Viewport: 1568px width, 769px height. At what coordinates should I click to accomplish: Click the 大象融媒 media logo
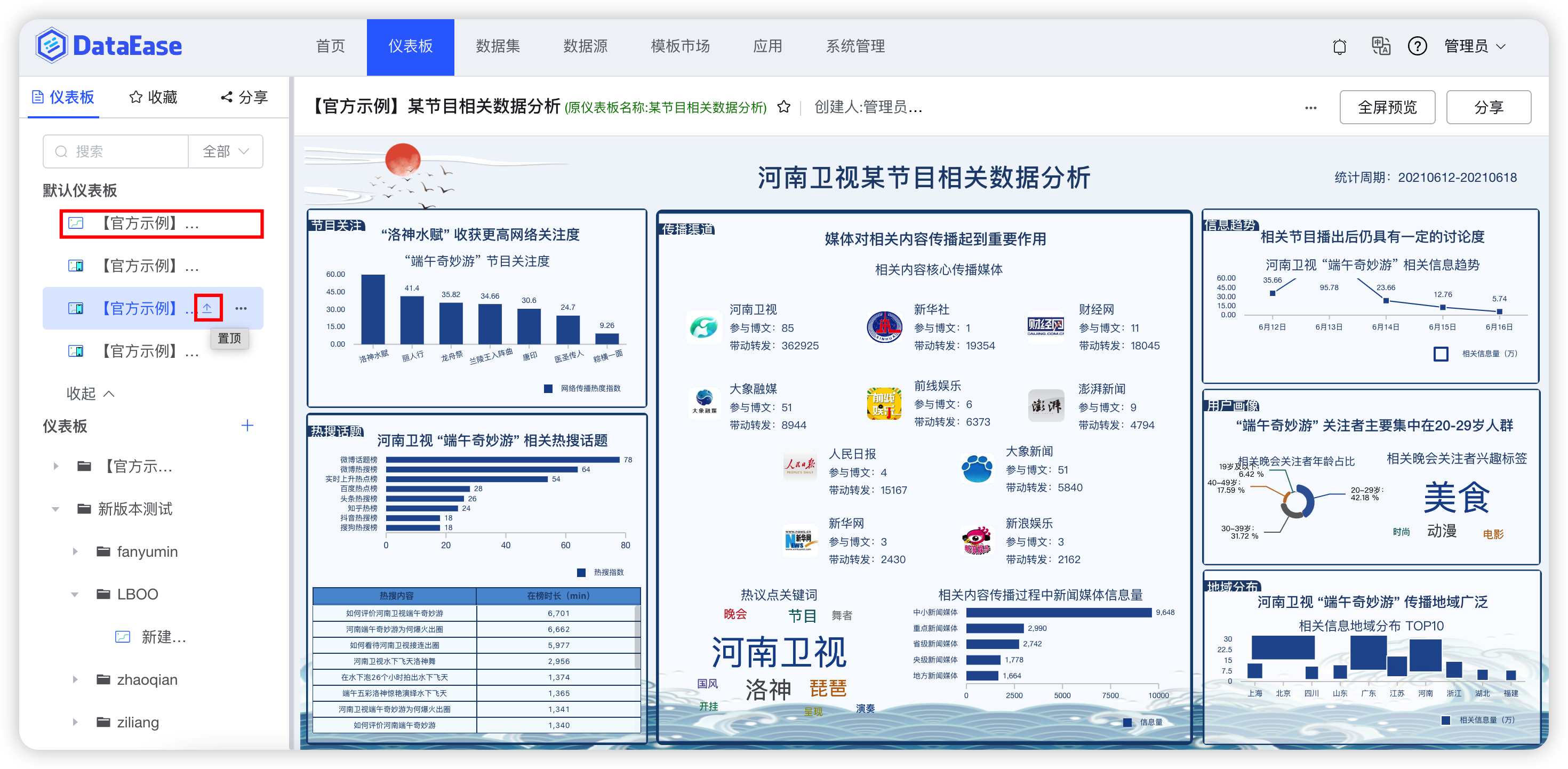click(x=704, y=403)
